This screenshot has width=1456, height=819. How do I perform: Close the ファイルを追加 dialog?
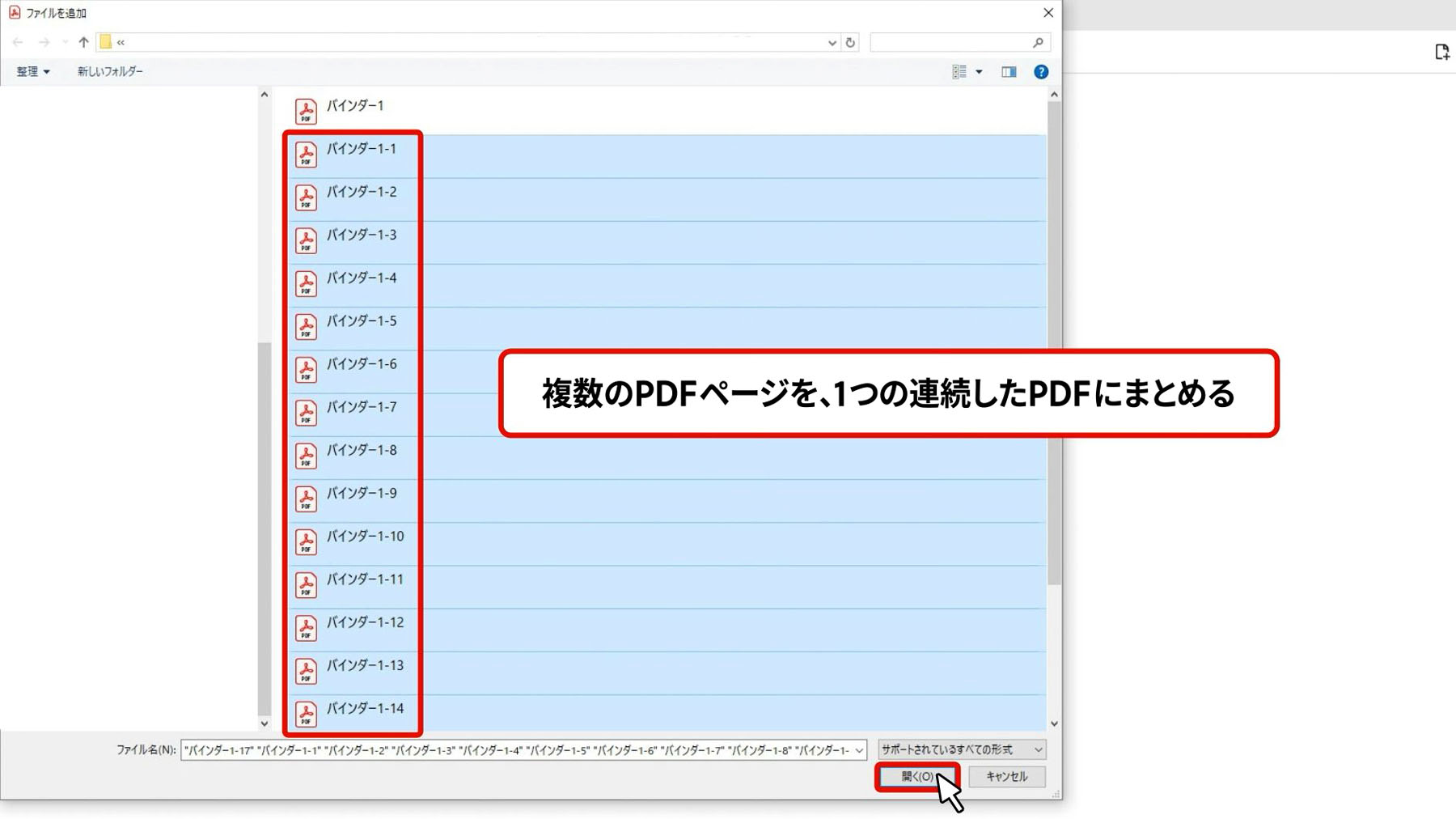click(1048, 13)
